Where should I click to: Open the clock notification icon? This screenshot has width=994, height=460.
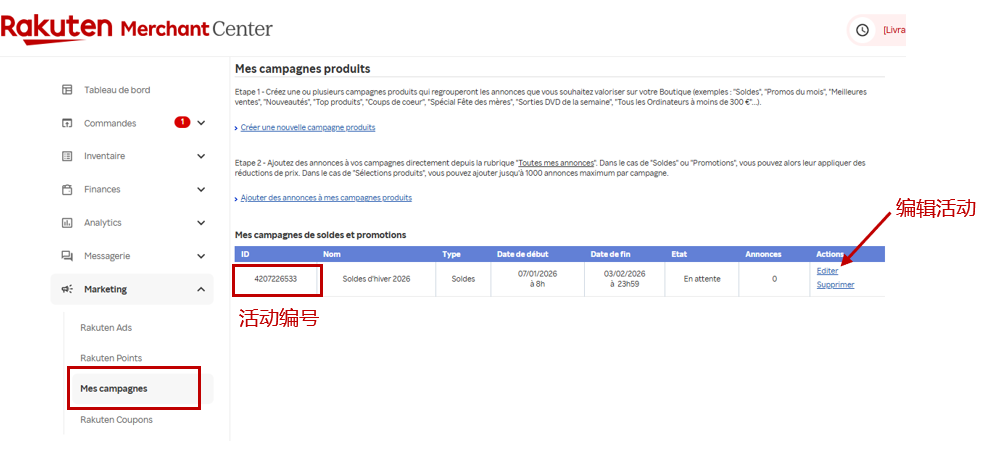(862, 30)
